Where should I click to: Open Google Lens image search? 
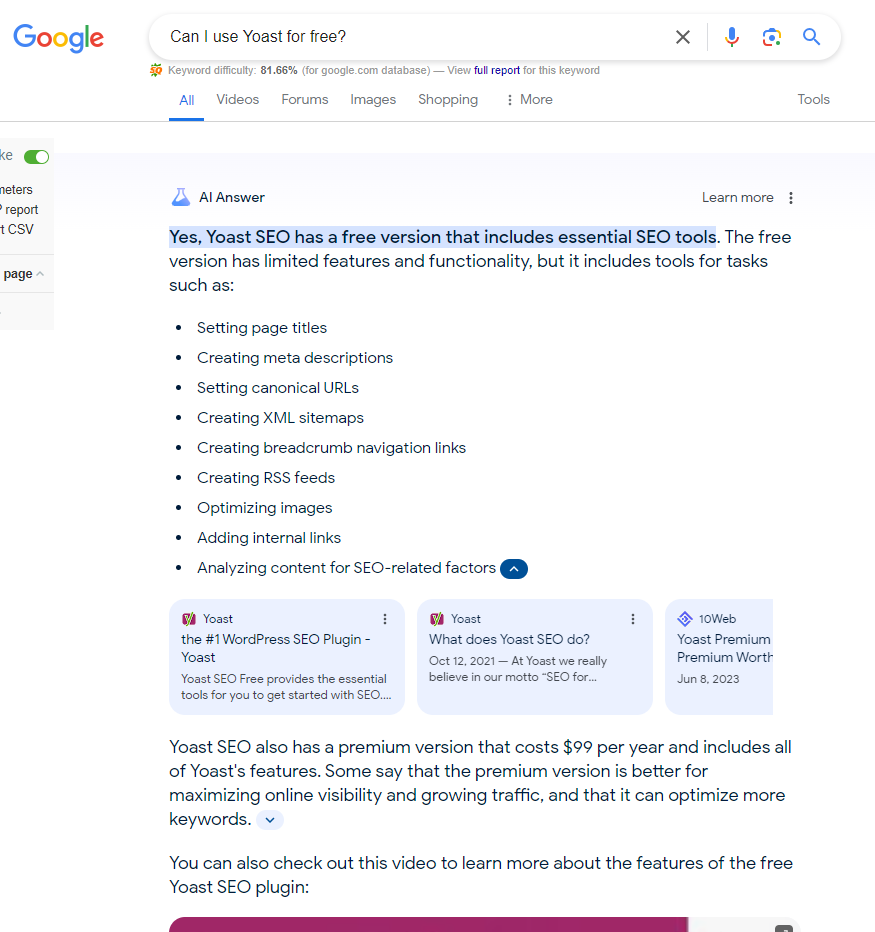(x=772, y=37)
